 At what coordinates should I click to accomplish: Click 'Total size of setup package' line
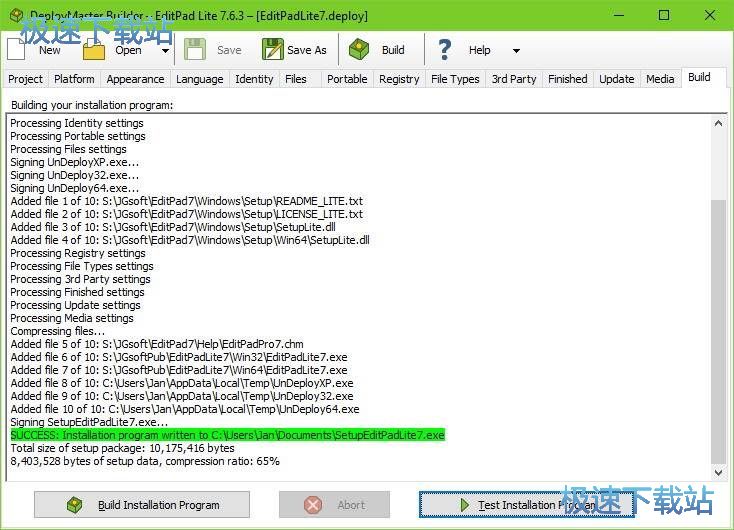[x=122, y=448]
